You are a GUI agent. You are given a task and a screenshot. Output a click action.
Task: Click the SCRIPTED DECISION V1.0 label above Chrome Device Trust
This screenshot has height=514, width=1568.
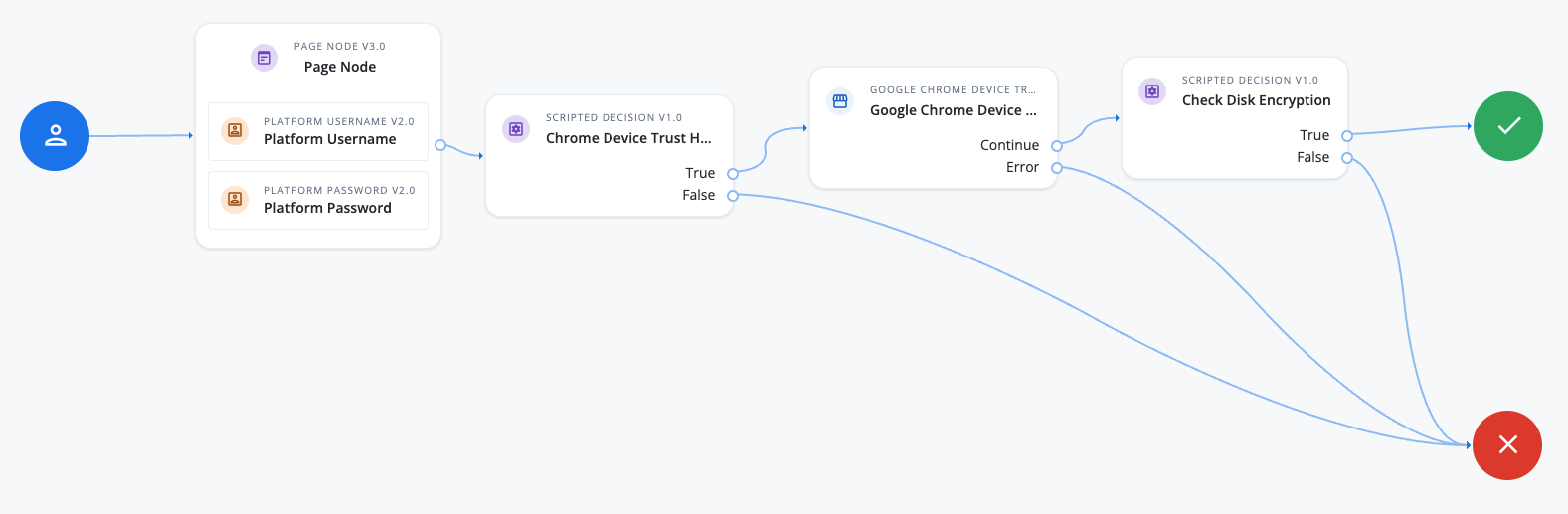613,118
